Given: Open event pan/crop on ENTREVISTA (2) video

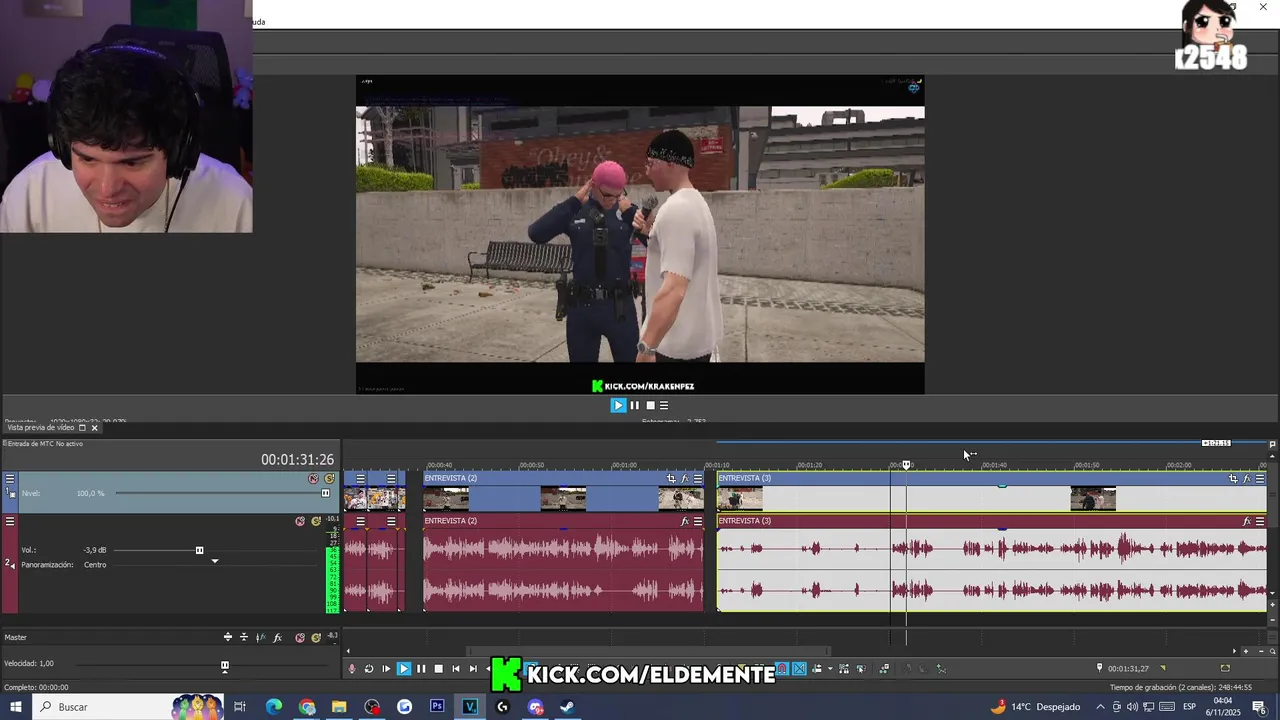Looking at the screenshot, I should [671, 479].
